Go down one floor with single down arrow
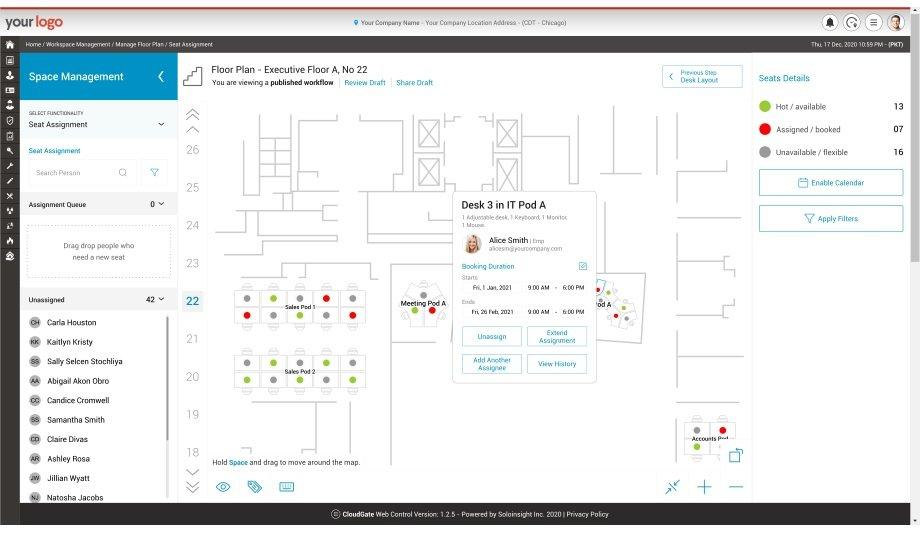The image size is (920, 533). [192, 471]
